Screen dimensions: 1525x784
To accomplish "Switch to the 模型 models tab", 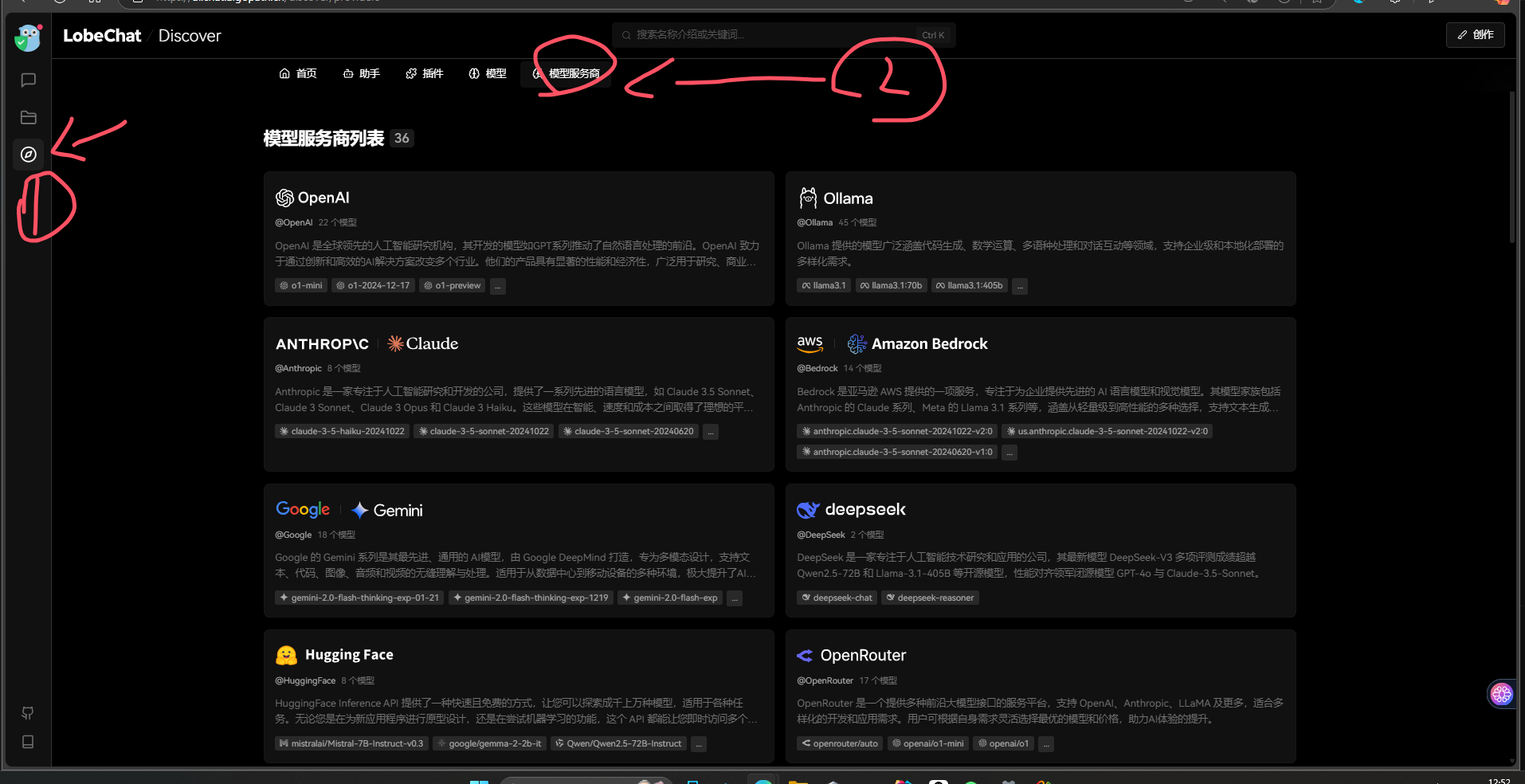I will (x=488, y=73).
